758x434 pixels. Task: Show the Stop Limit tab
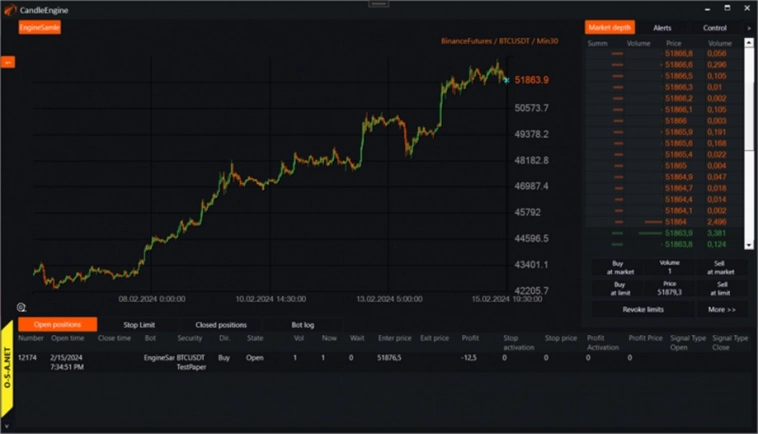pos(139,325)
